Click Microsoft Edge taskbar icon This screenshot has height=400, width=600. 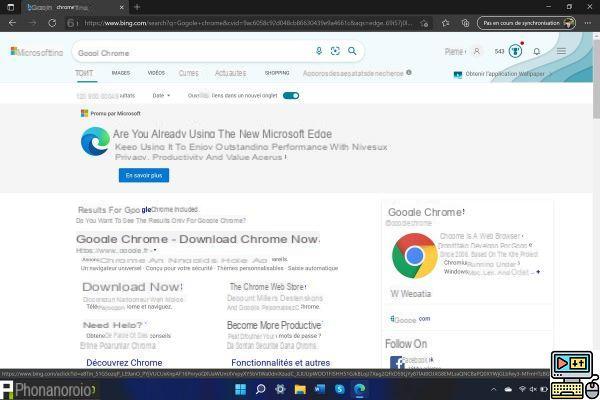(x=359, y=390)
